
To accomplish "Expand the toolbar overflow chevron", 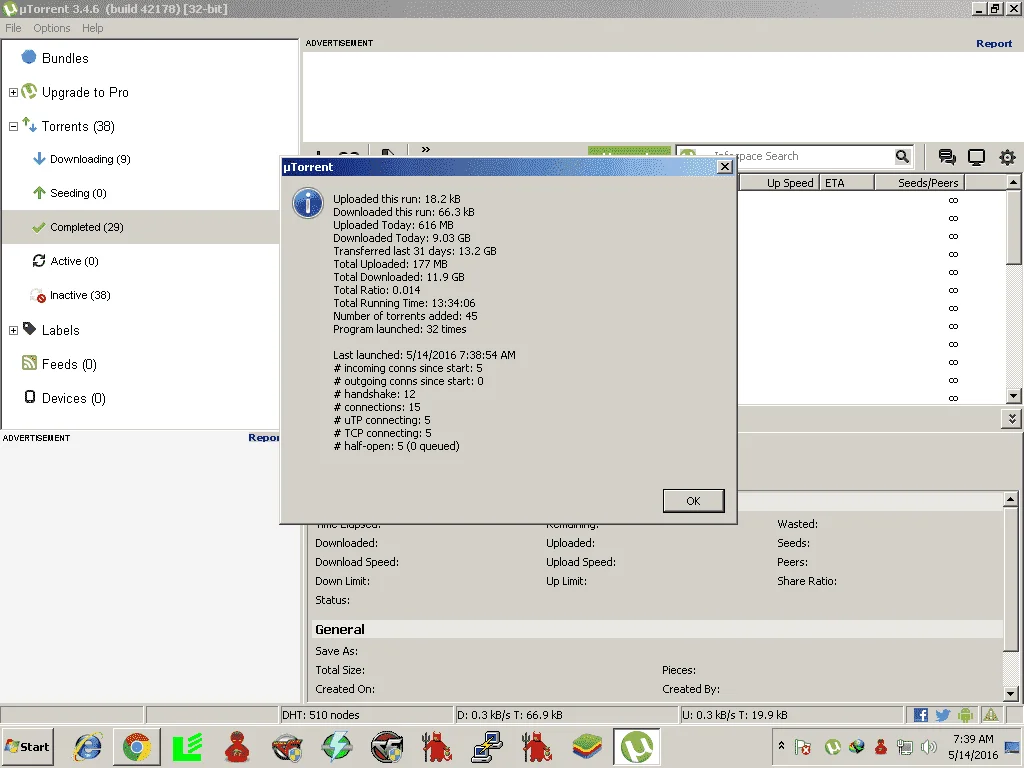I will pyautogui.click(x=426, y=150).
